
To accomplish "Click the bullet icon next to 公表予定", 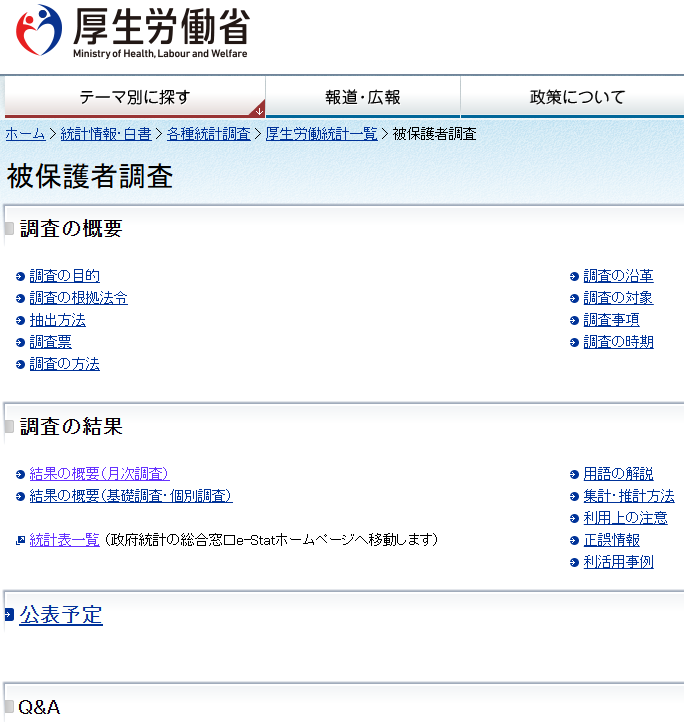I will click(9, 615).
